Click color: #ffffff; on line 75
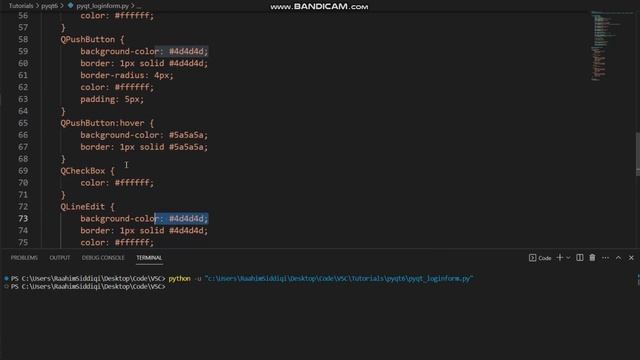This screenshot has width=640, height=360. (x=117, y=242)
